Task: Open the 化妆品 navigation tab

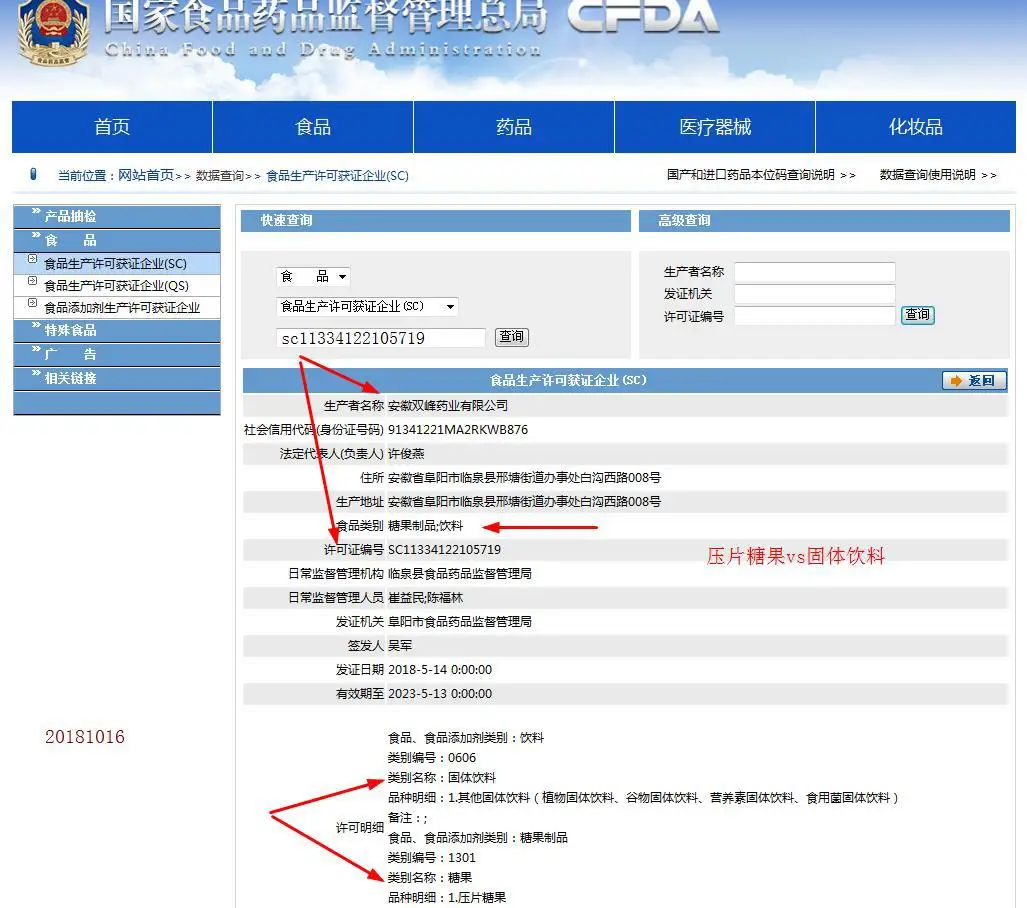Action: point(916,127)
